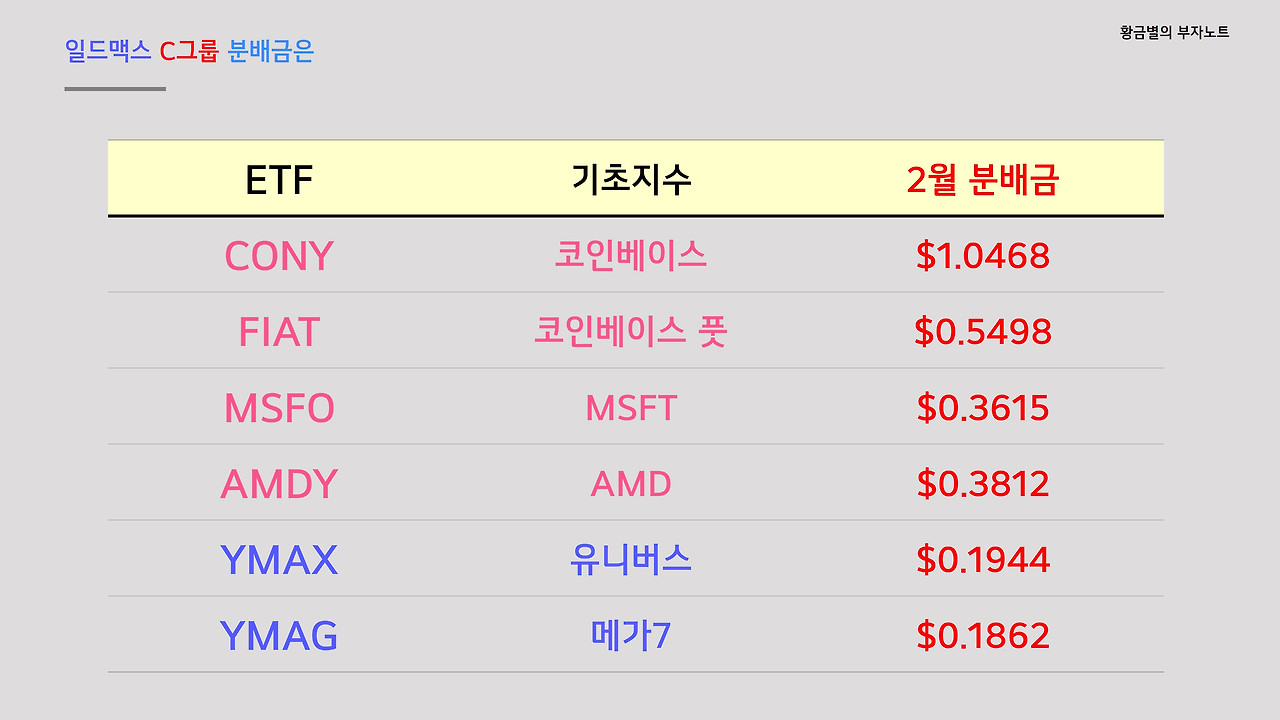Viewport: 1280px width, 720px height.
Task: Click the FIAT ETF ticker
Action: click(x=278, y=332)
